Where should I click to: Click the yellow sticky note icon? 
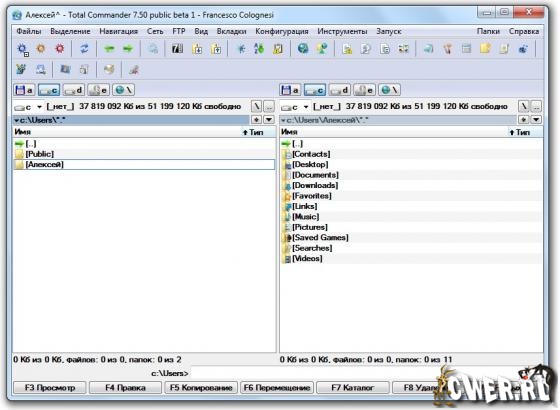tap(485, 48)
